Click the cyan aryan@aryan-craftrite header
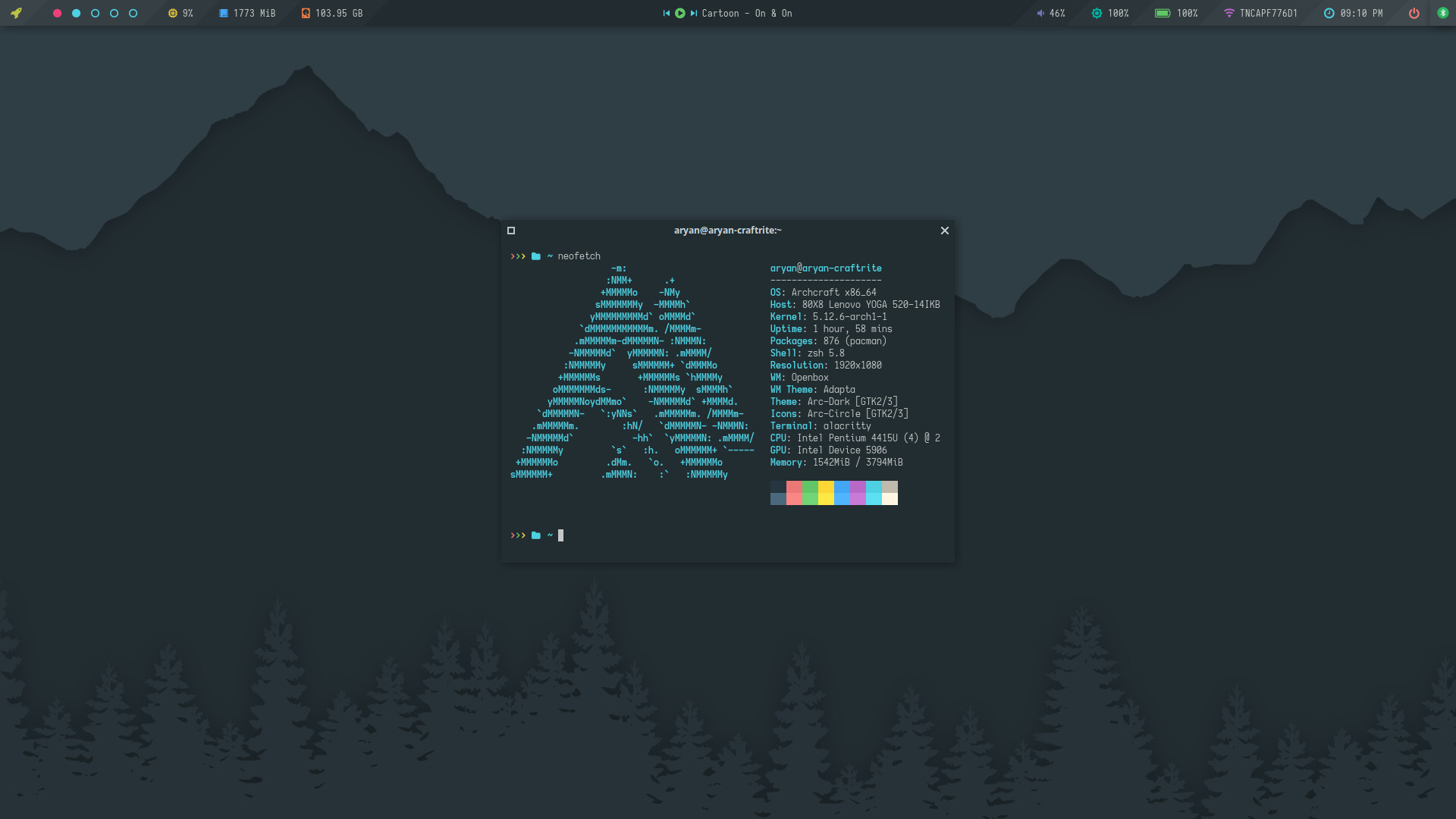This screenshot has width=1456, height=819. click(x=826, y=268)
